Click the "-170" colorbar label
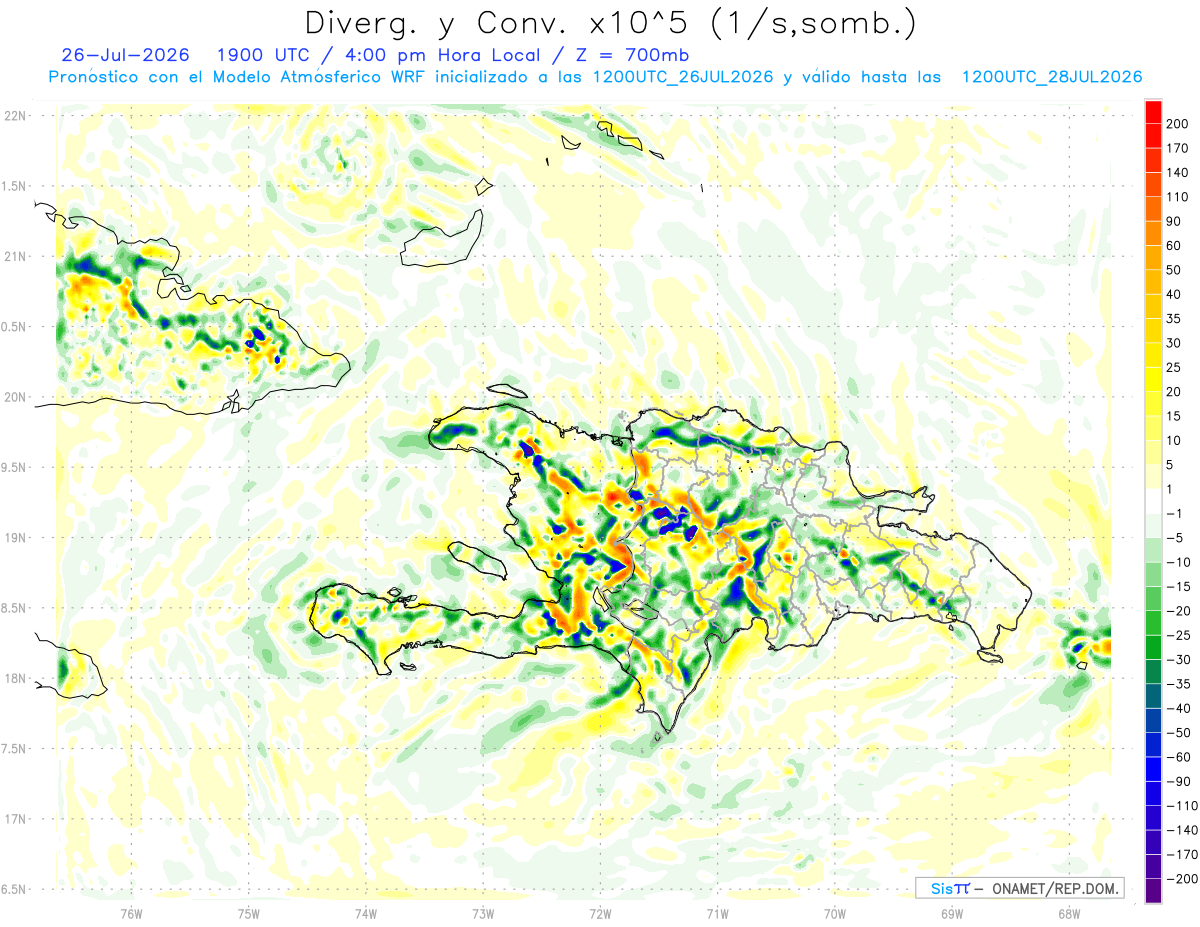 pos(1181,854)
